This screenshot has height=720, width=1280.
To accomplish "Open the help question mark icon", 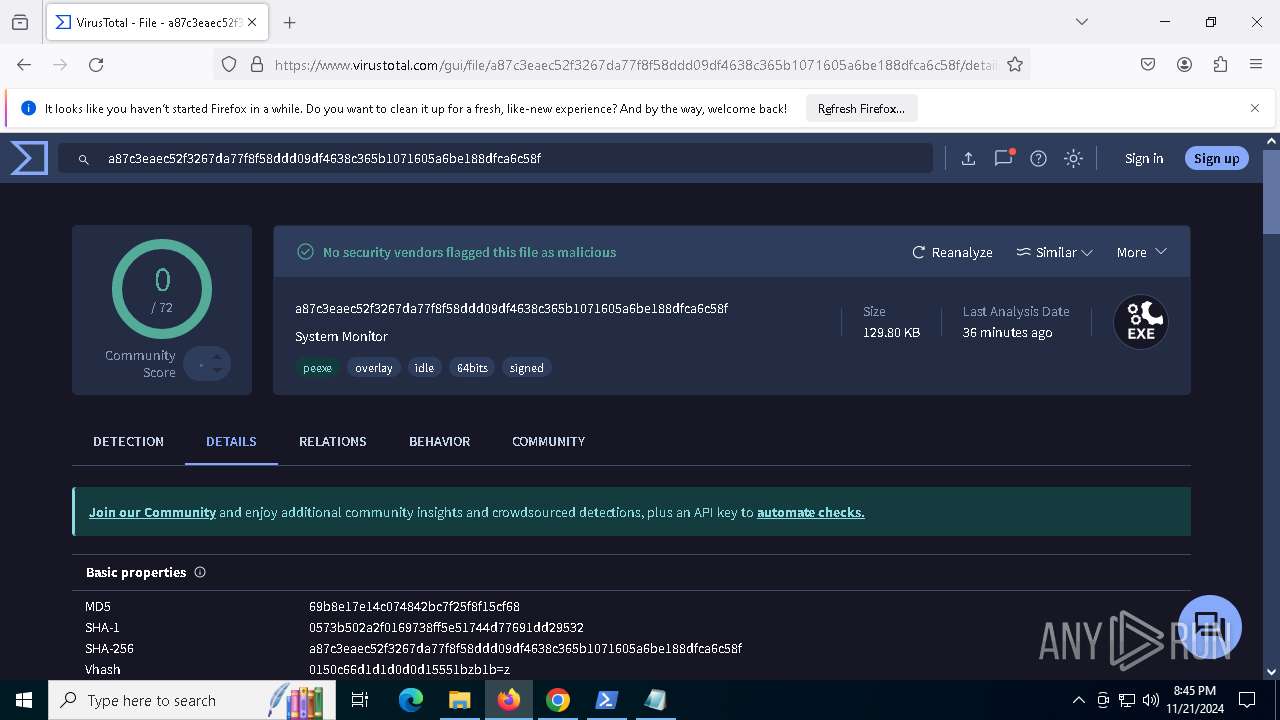I will tap(1038, 158).
